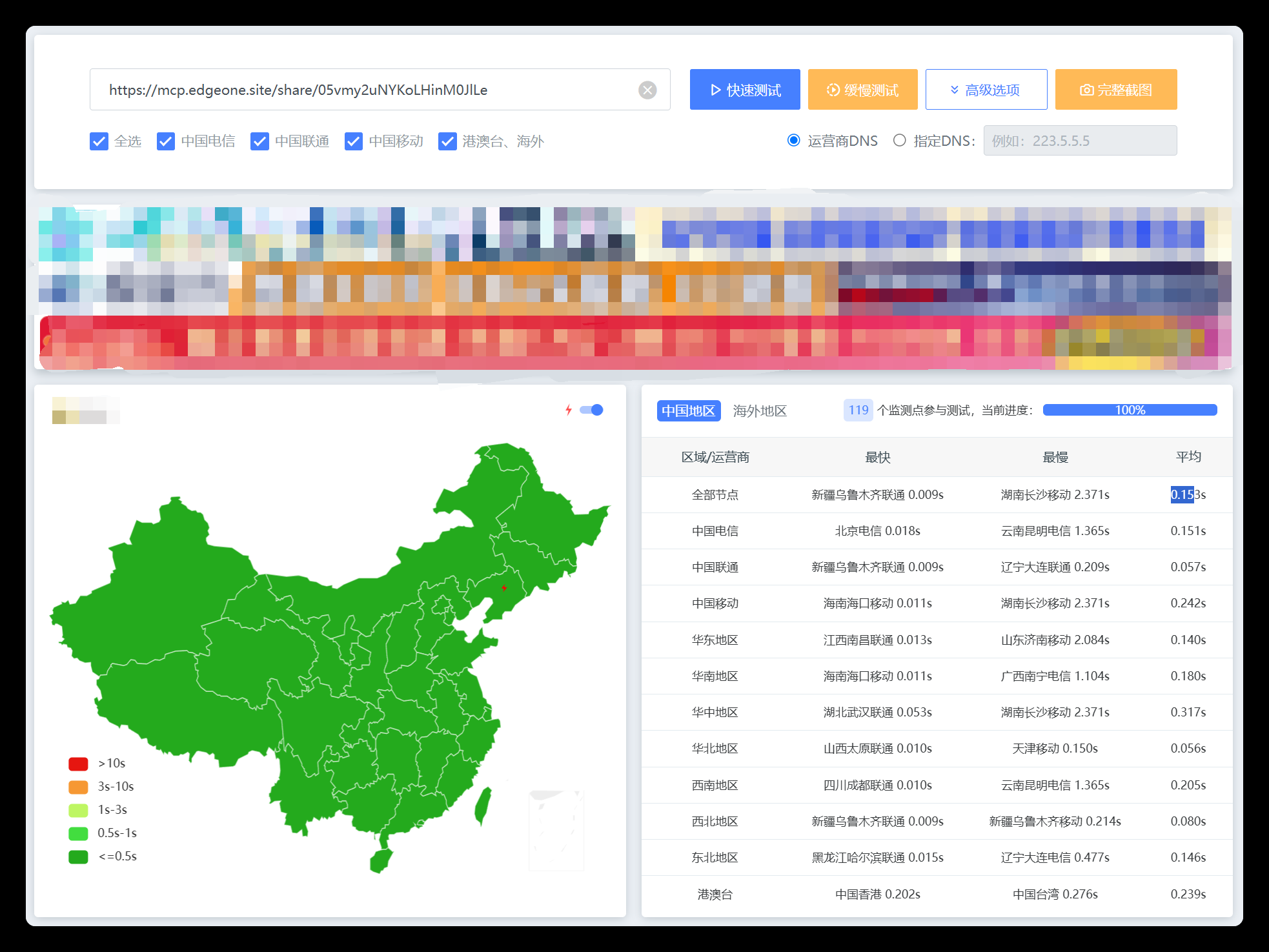The width and height of the screenshot is (1269, 952).
Task: Expand the 高级选项 advanced options dropdown
Action: [986, 90]
